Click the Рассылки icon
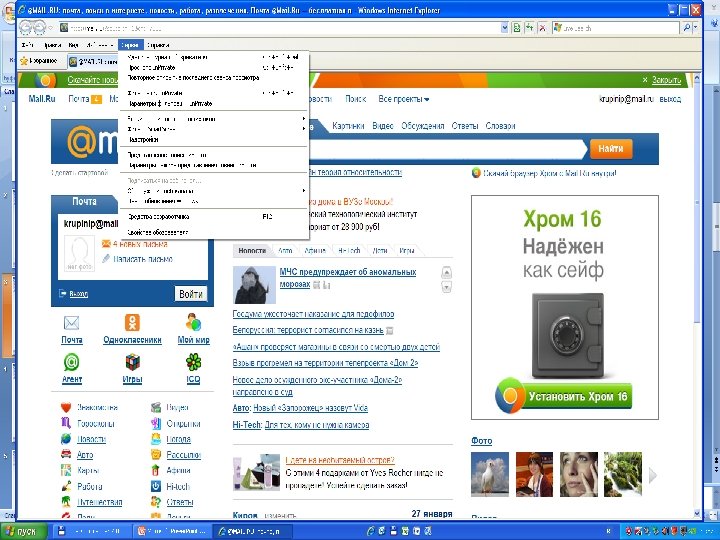 coord(156,454)
